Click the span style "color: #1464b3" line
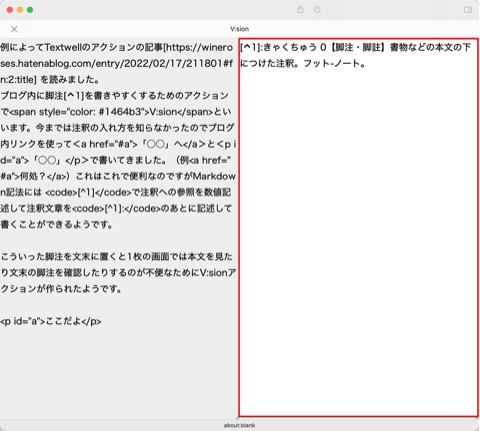This screenshot has height=431, width=480. coord(116,112)
